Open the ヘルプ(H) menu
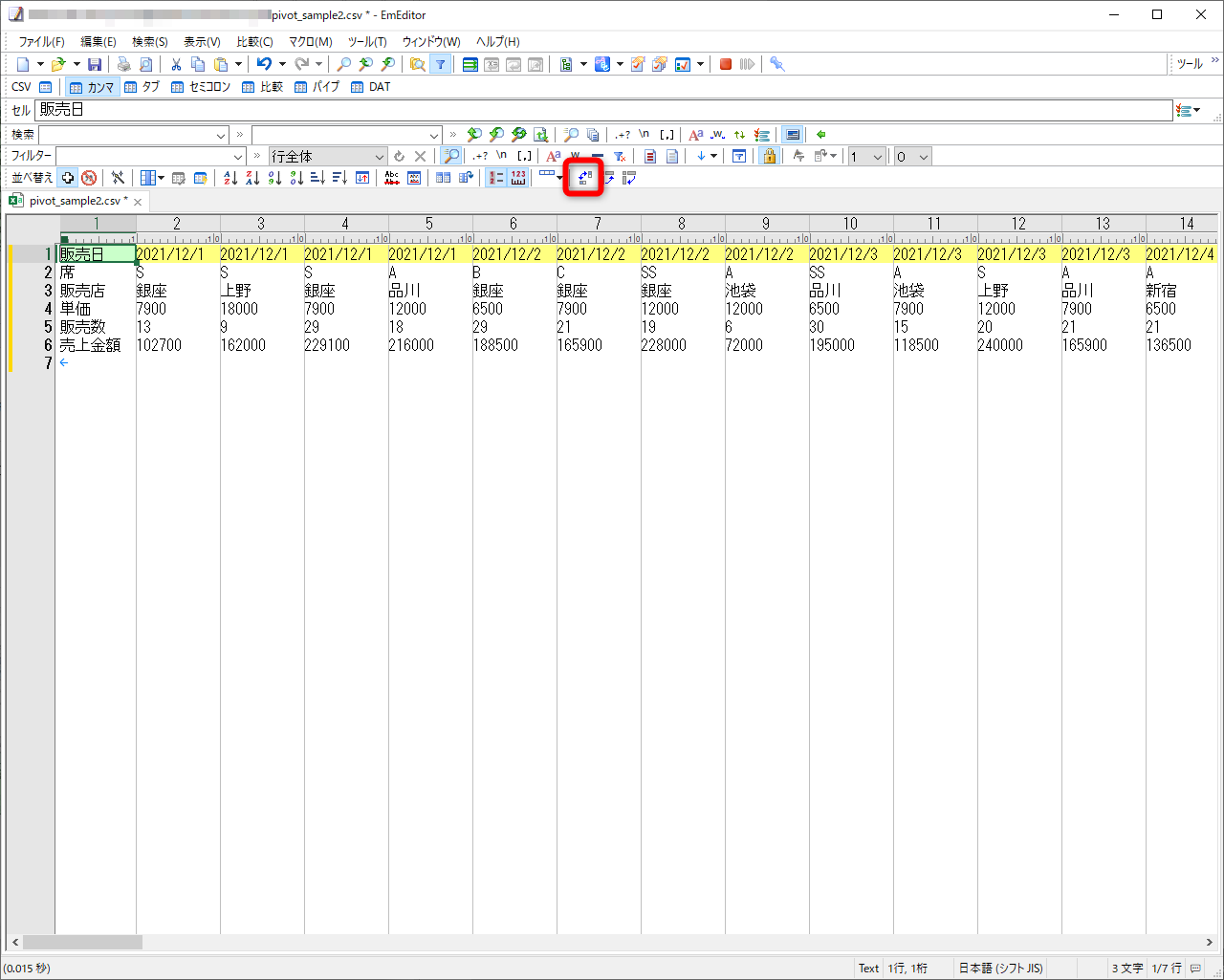The image size is (1224, 980). (x=498, y=41)
